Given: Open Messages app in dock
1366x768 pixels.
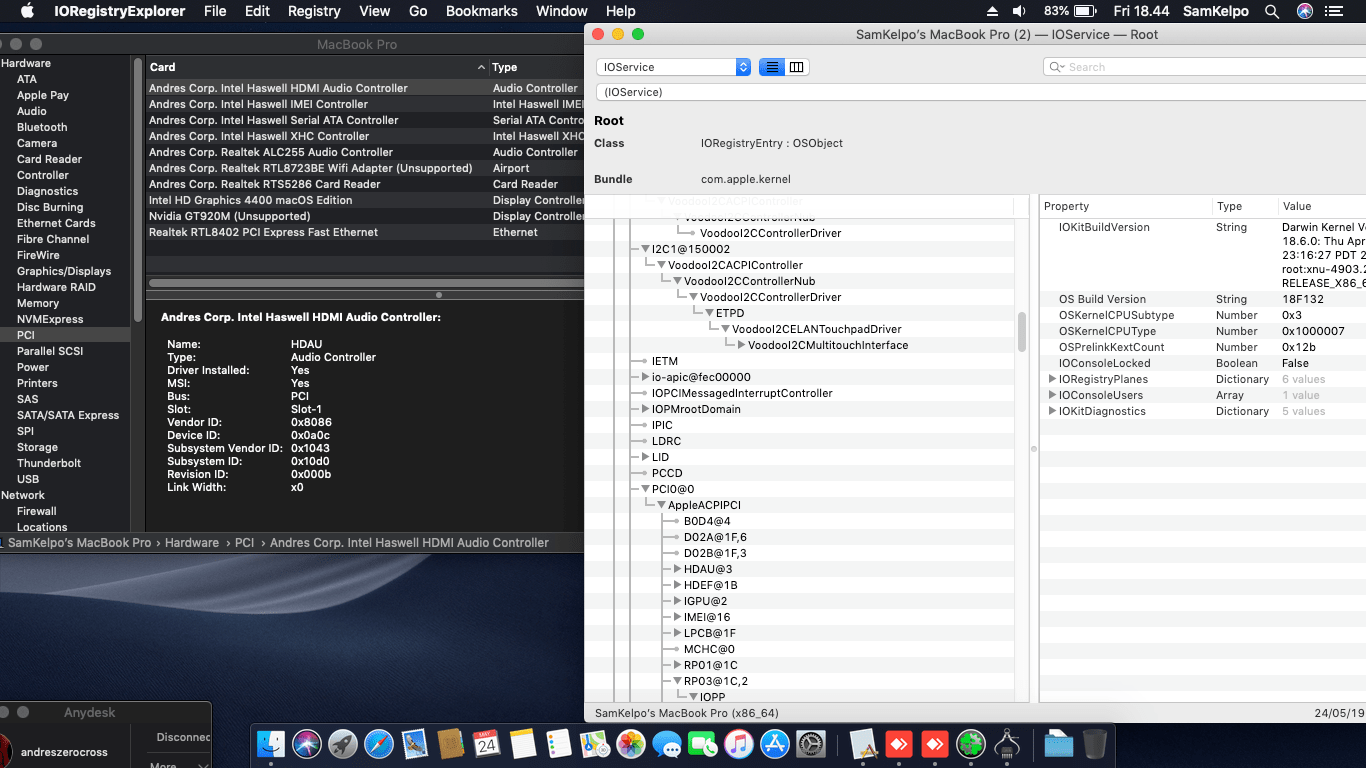Looking at the screenshot, I should tap(667, 743).
